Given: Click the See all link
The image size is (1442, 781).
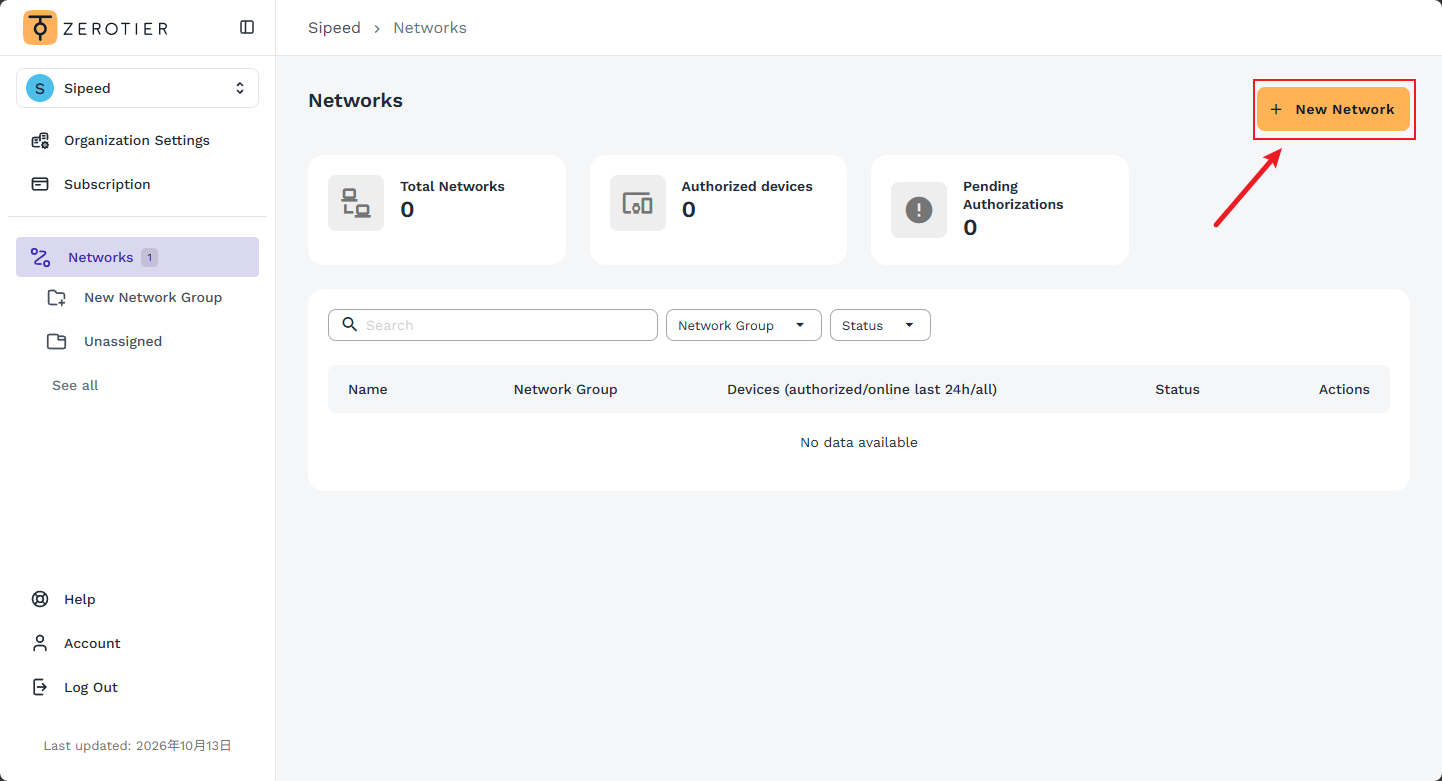Looking at the screenshot, I should [75, 385].
